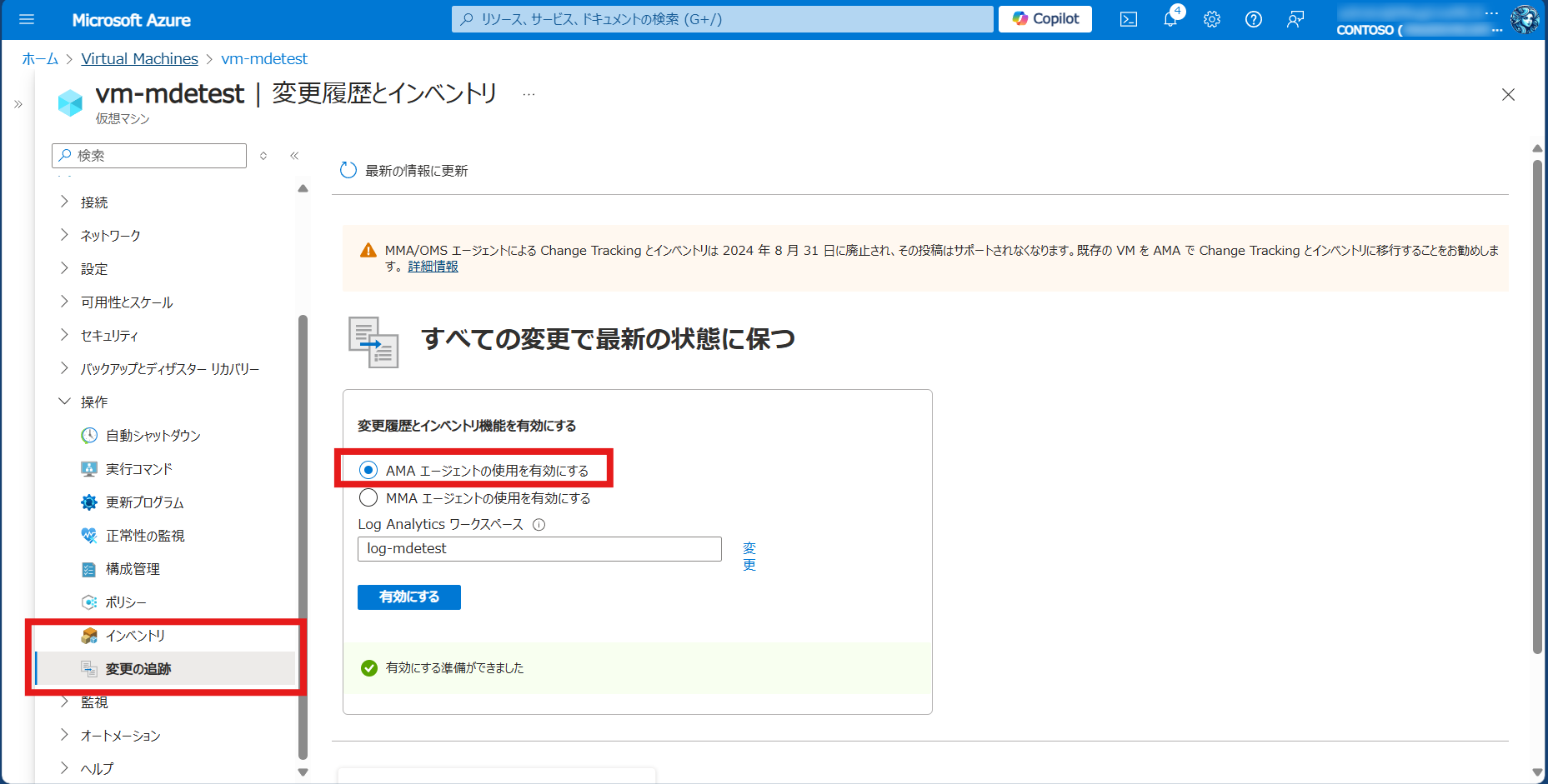Click the 有効にする button

pos(409,597)
